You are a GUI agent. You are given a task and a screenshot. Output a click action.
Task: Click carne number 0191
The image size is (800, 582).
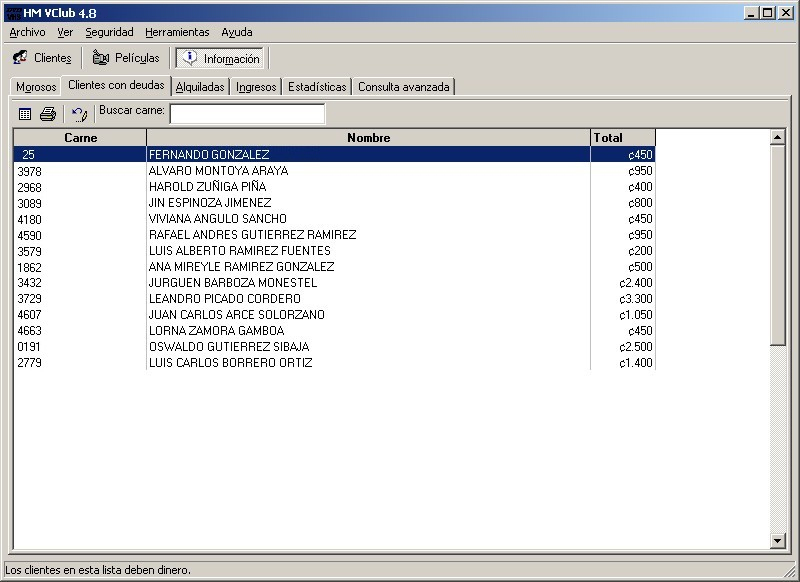pyautogui.click(x=29, y=347)
